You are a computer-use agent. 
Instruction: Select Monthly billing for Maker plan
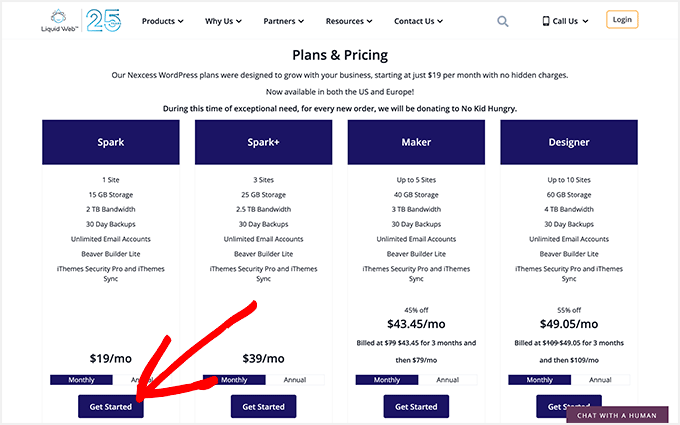[x=386, y=380]
